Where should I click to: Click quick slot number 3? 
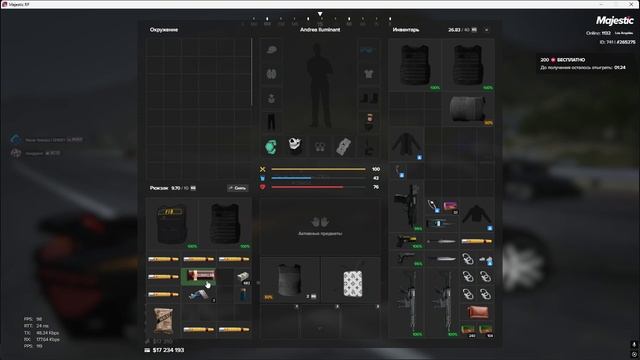point(360,321)
